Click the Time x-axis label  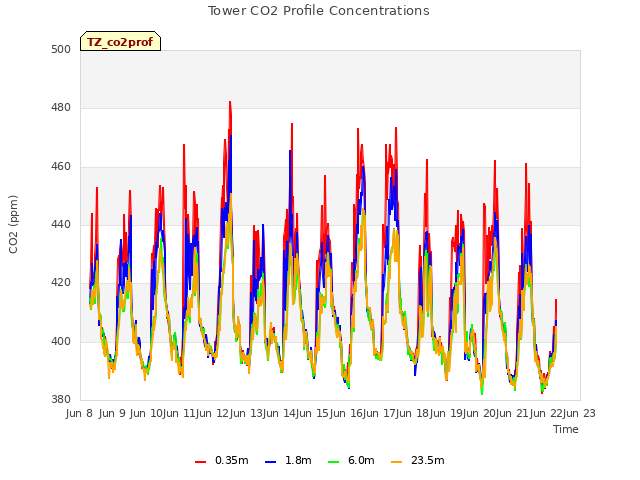point(566,429)
